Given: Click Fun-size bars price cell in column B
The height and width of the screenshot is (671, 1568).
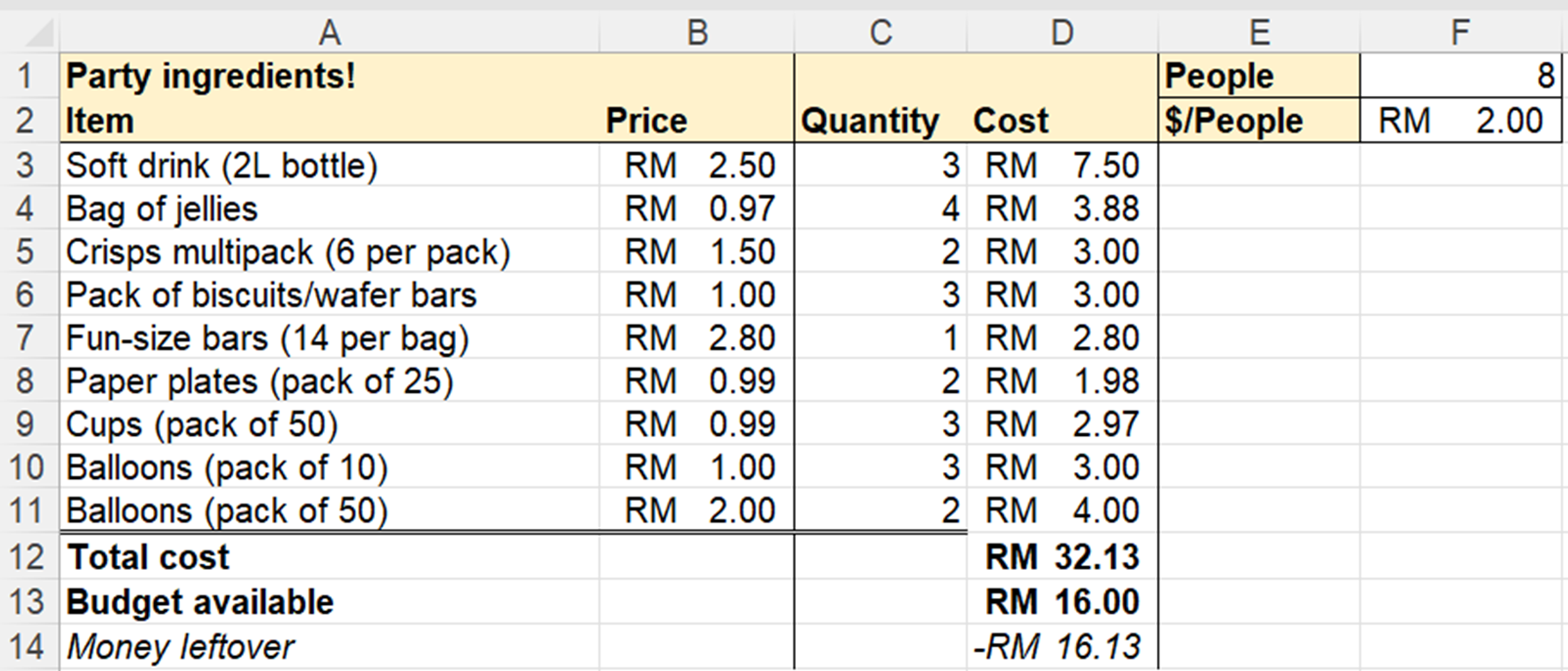Looking at the screenshot, I should coord(697,338).
